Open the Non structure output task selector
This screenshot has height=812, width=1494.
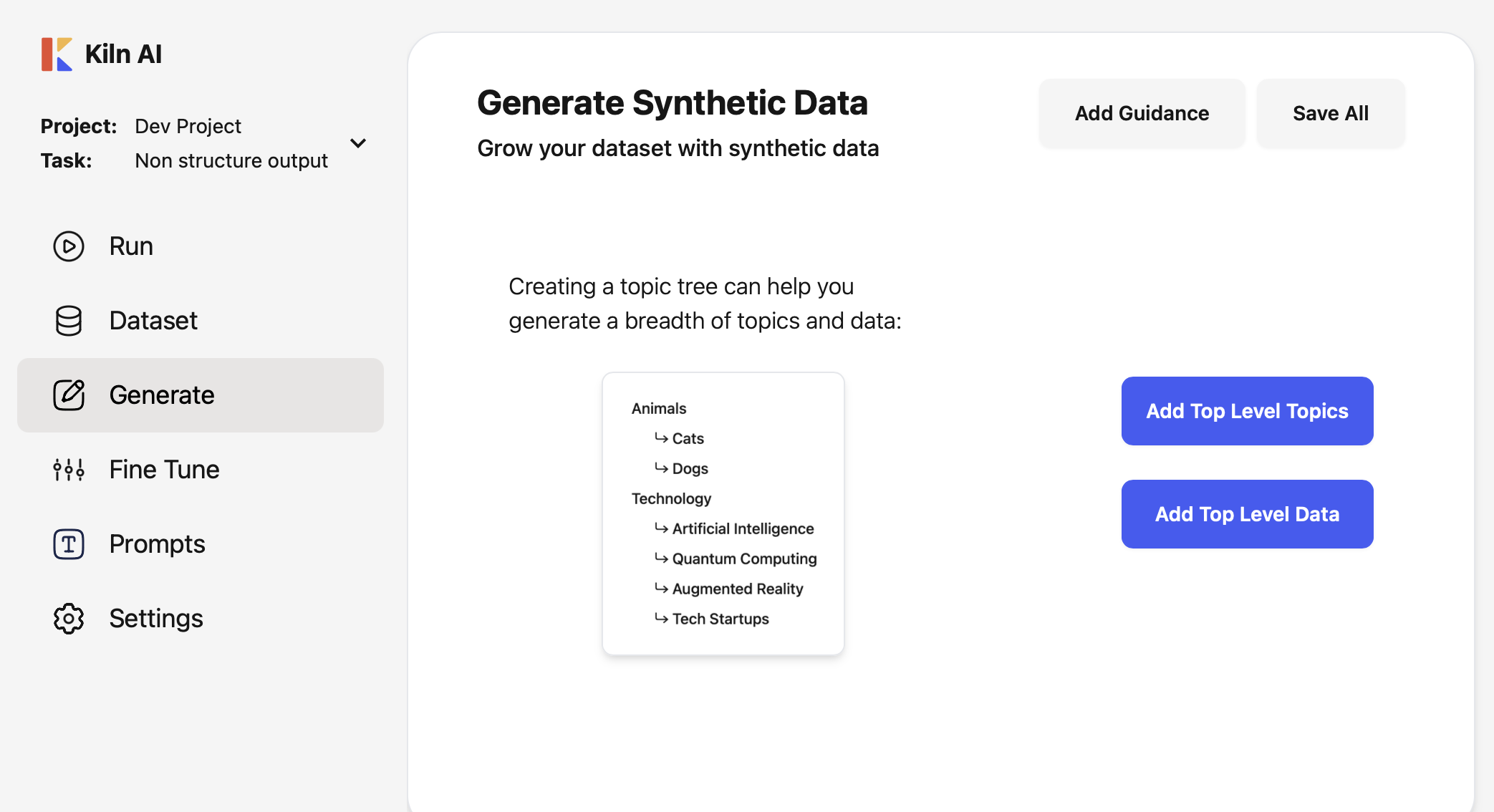[231, 160]
